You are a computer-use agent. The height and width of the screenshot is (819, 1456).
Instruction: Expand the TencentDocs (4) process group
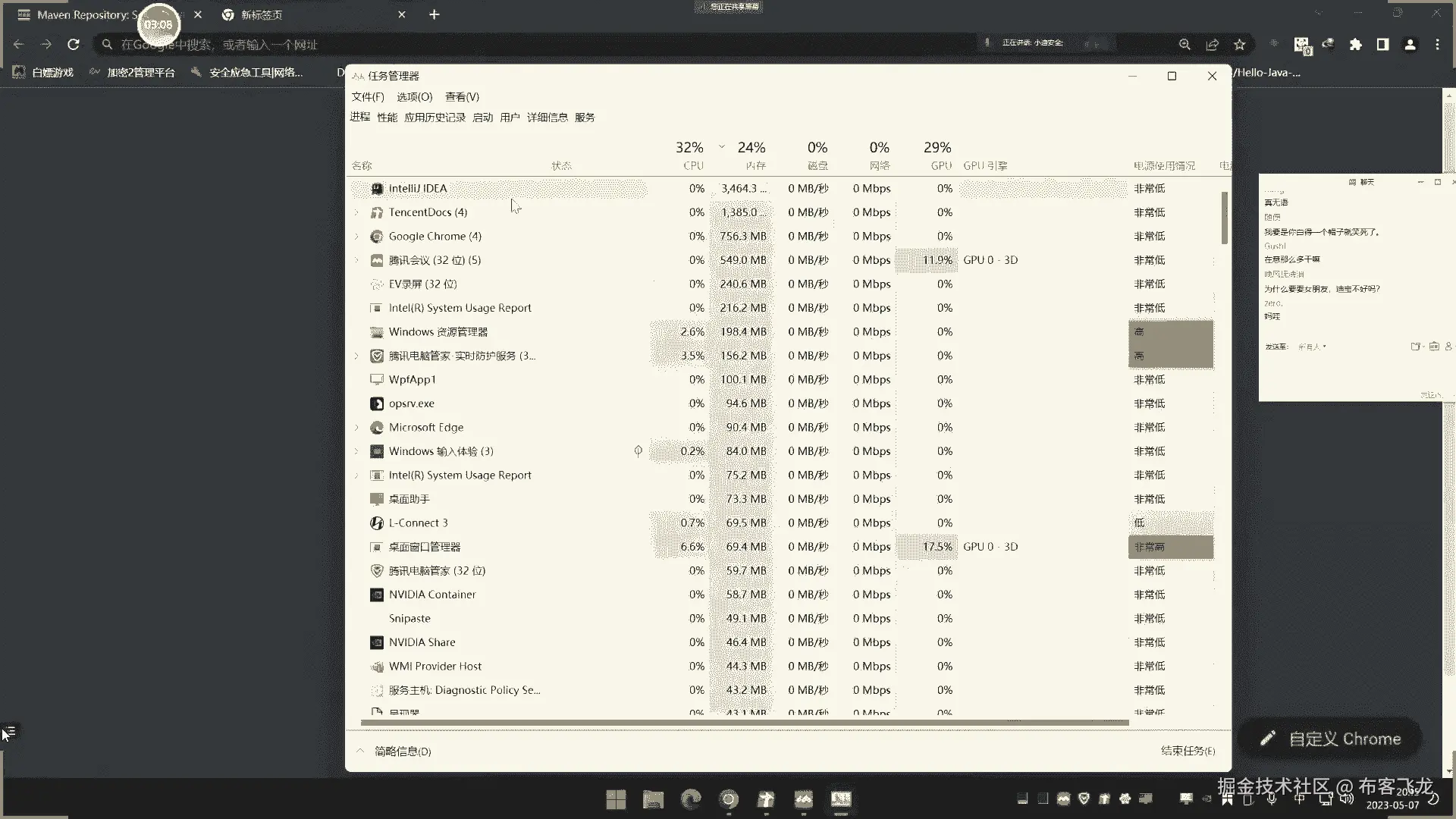356,213
